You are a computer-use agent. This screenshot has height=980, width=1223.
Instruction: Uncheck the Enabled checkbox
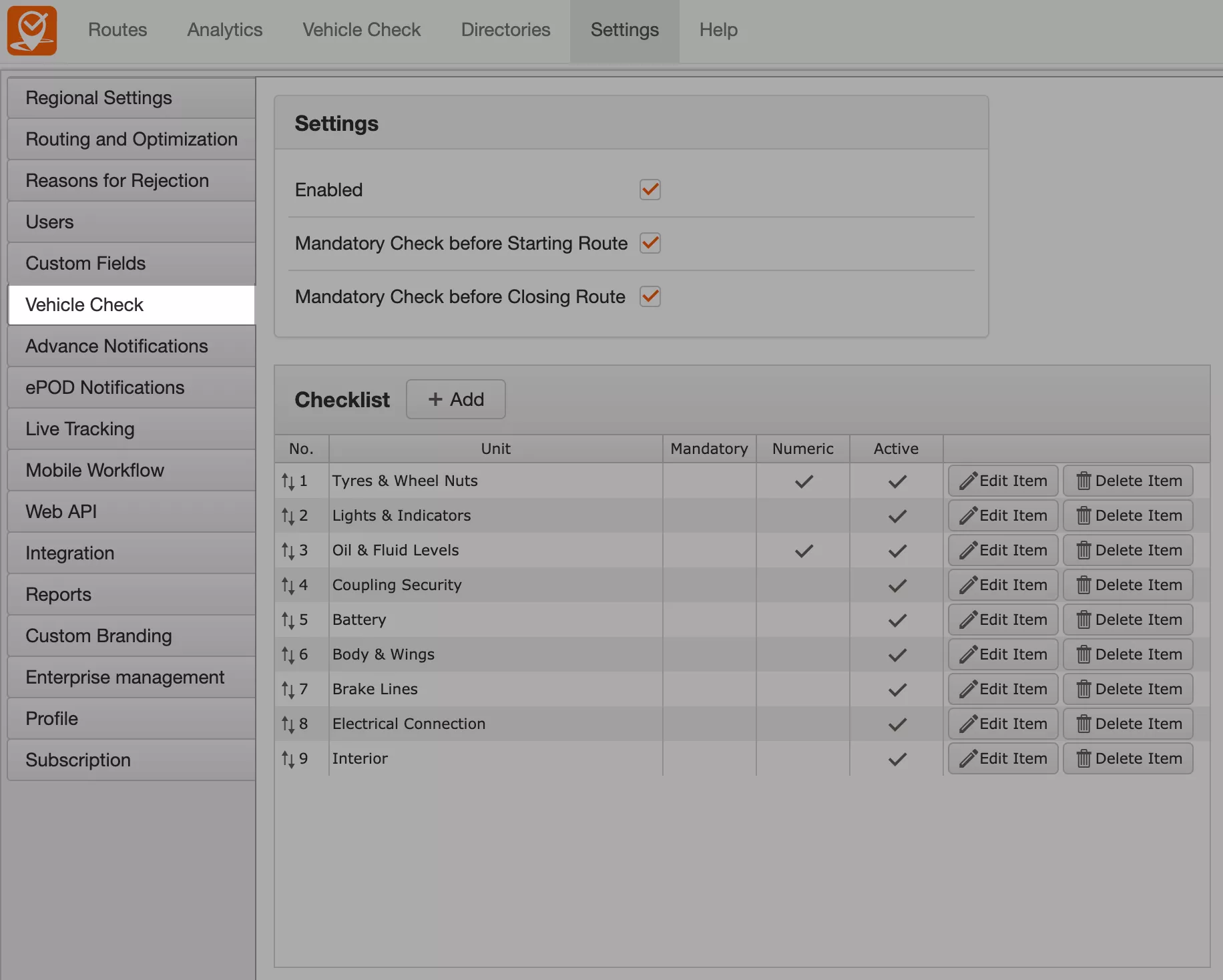click(650, 190)
